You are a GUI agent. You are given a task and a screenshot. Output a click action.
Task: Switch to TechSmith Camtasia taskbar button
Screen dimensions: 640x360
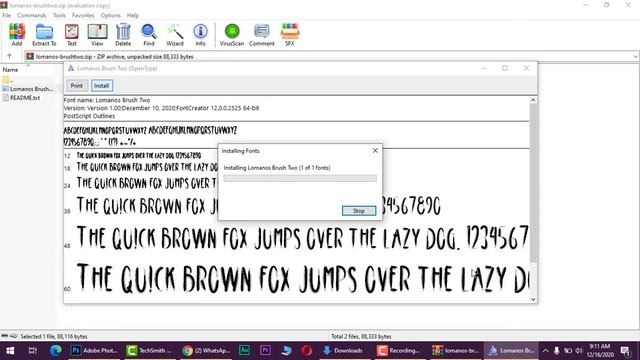pyautogui.click(x=149, y=351)
